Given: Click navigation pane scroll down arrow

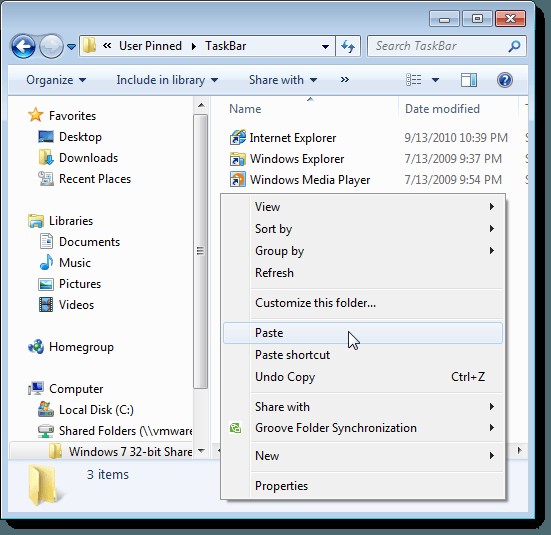Looking at the screenshot, I should point(201,451).
